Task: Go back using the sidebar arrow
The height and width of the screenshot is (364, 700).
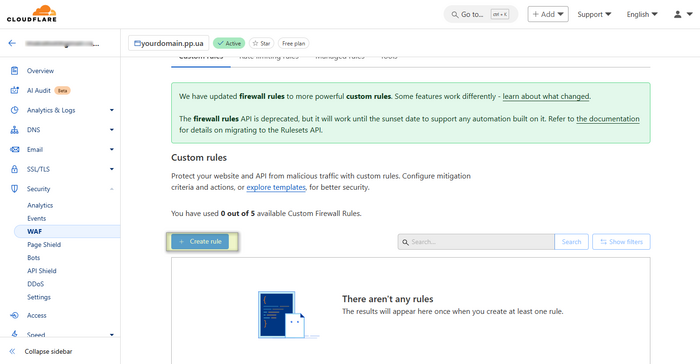Action: point(12,43)
